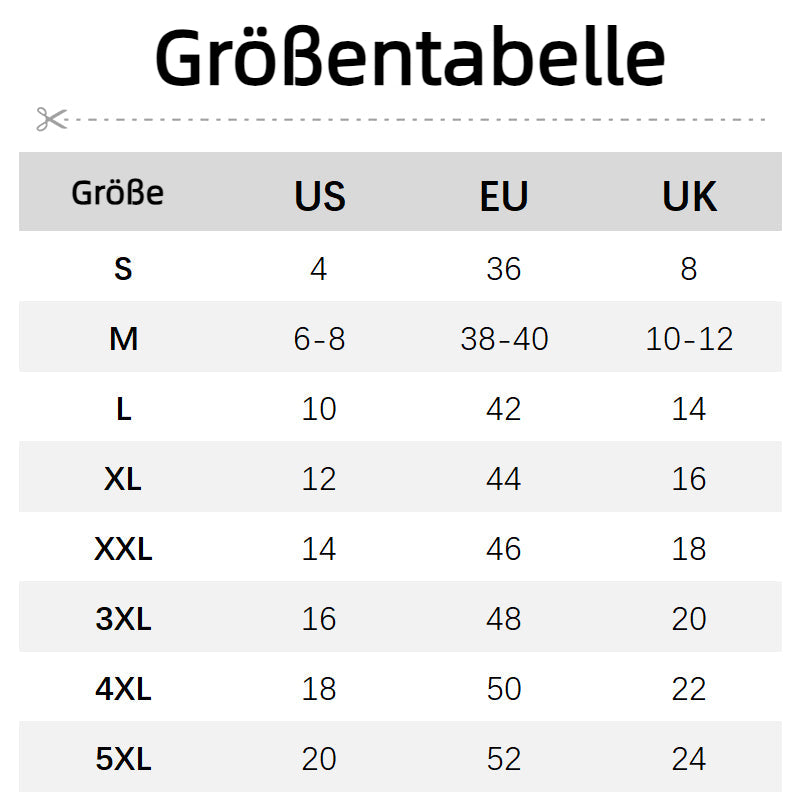Click the Größentabelle heading
Image resolution: width=800 pixels, height=800 pixels.
410,58
